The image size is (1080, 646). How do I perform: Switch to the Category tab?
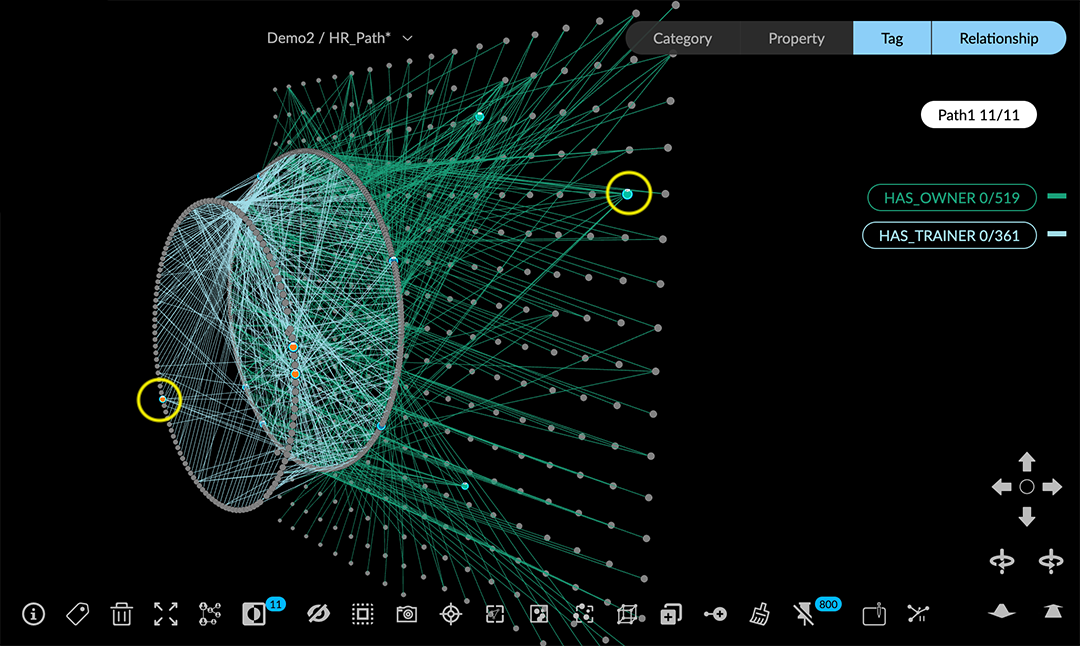(x=682, y=38)
